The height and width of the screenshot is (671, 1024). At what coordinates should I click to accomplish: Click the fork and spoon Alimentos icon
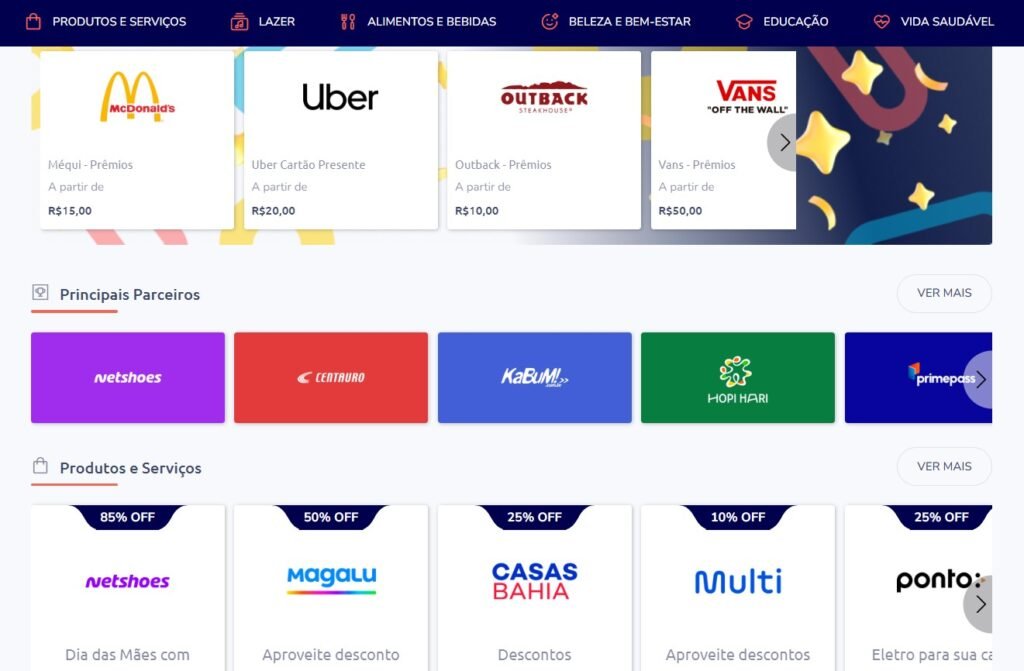point(348,22)
